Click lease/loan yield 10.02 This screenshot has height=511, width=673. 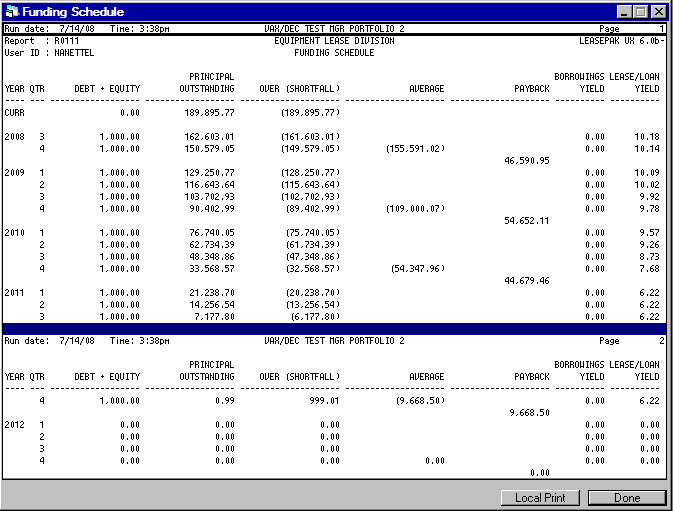coord(647,185)
